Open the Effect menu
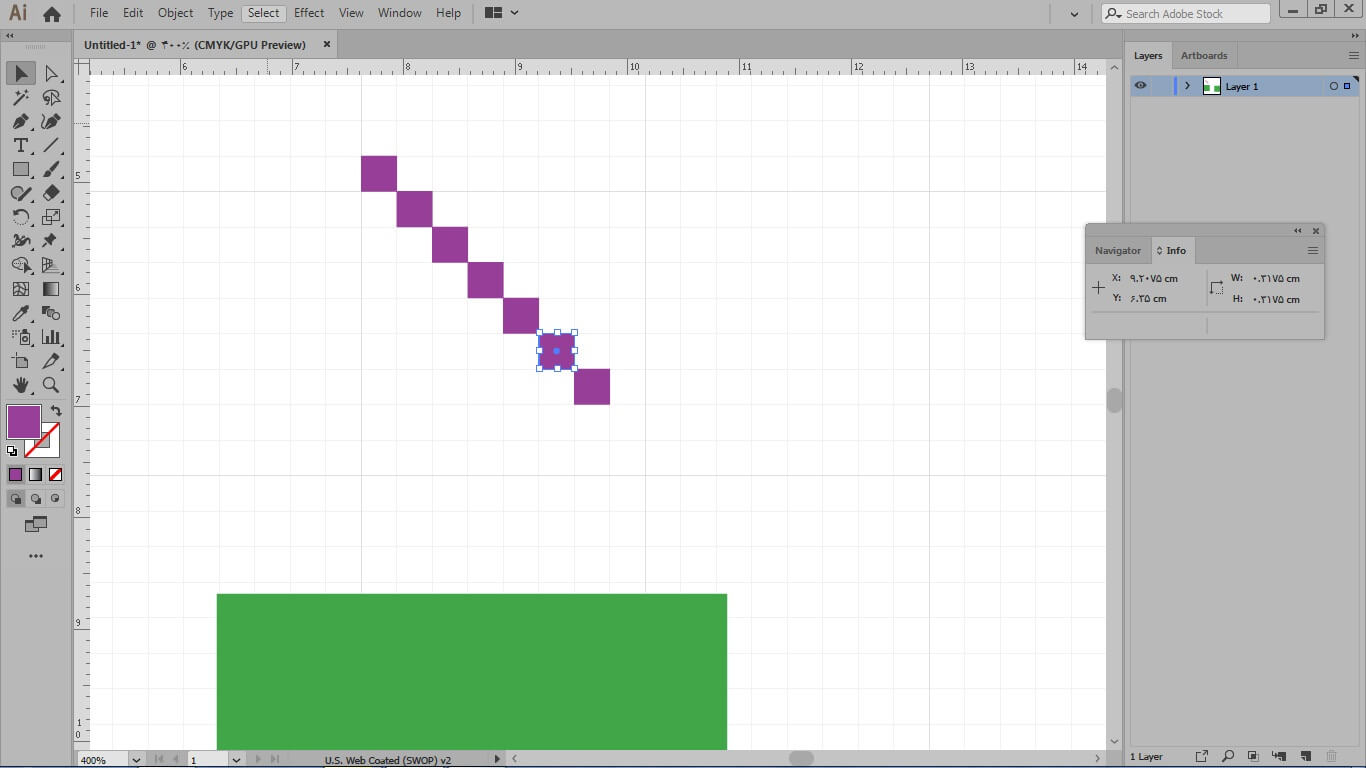The image size is (1366, 768). pos(309,13)
